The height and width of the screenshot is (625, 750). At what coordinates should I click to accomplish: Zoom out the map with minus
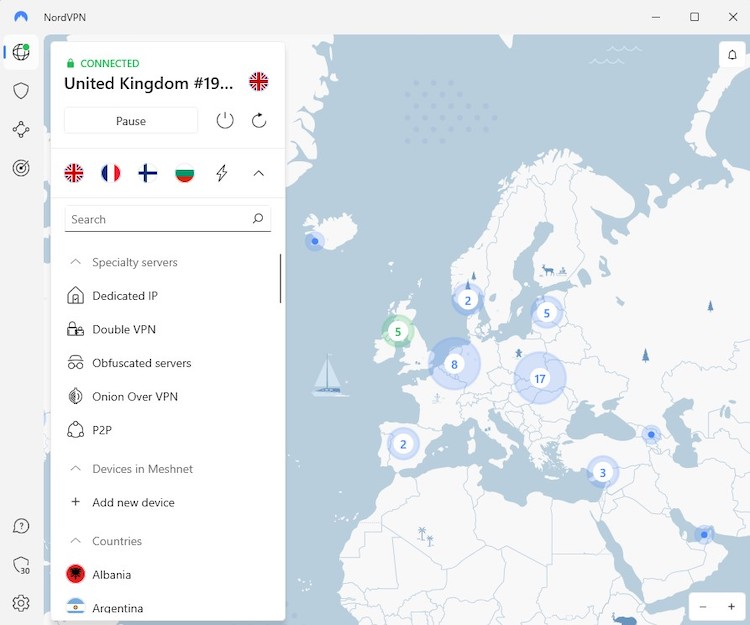click(x=703, y=606)
